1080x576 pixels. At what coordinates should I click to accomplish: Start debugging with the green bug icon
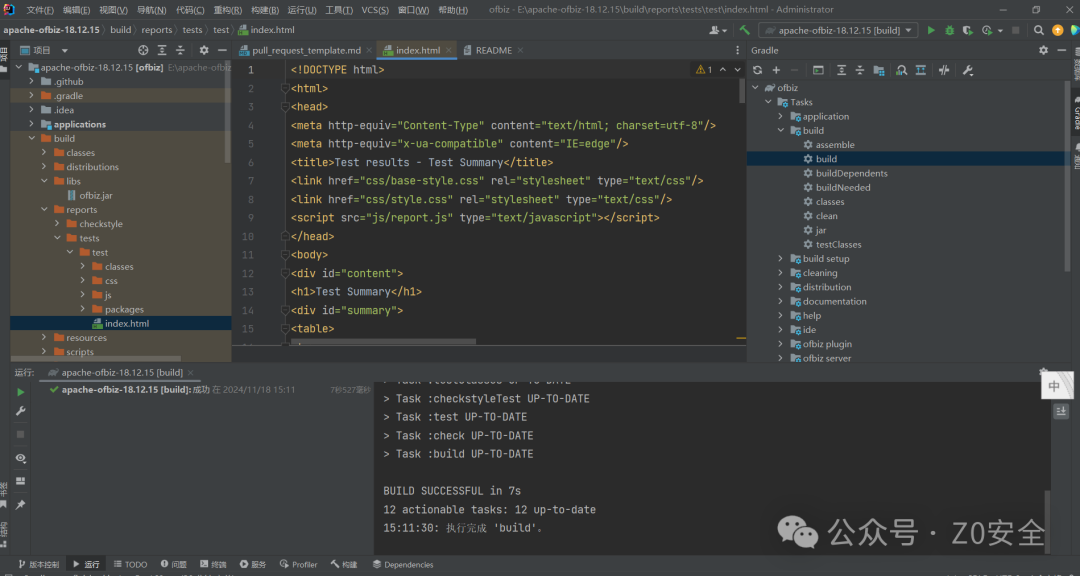tap(950, 30)
